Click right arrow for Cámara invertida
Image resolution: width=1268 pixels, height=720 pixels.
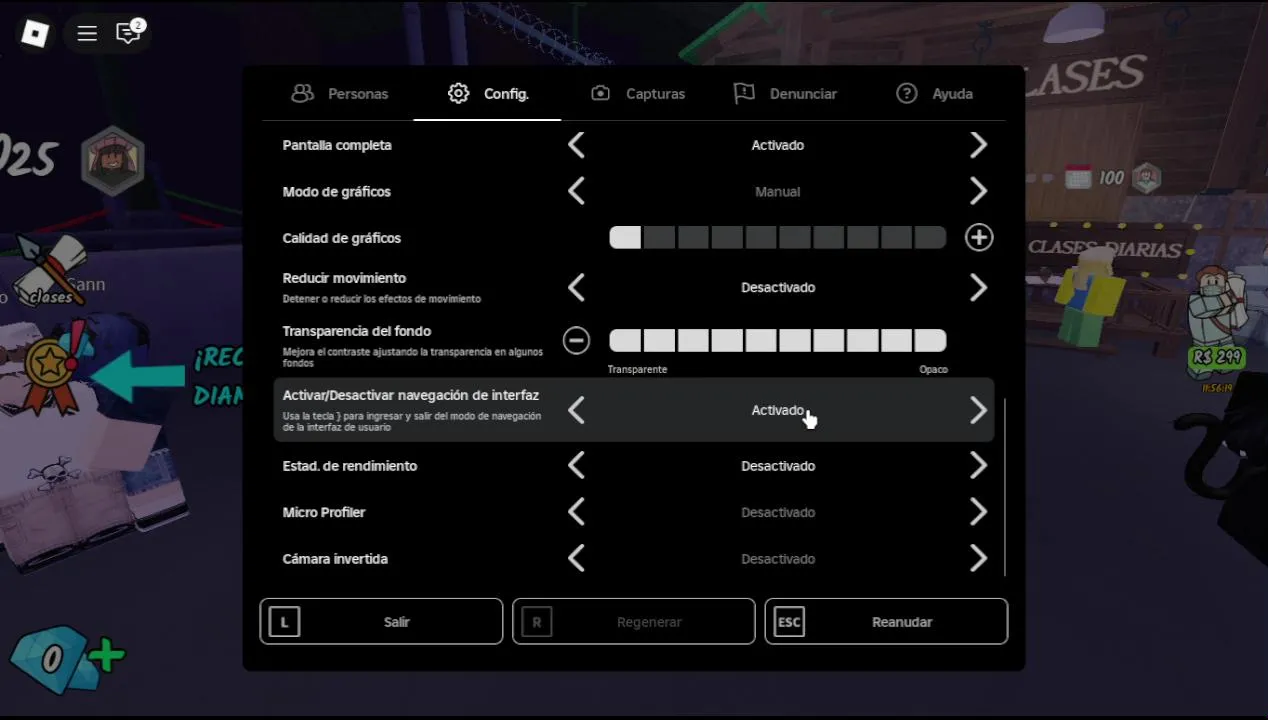pos(978,559)
